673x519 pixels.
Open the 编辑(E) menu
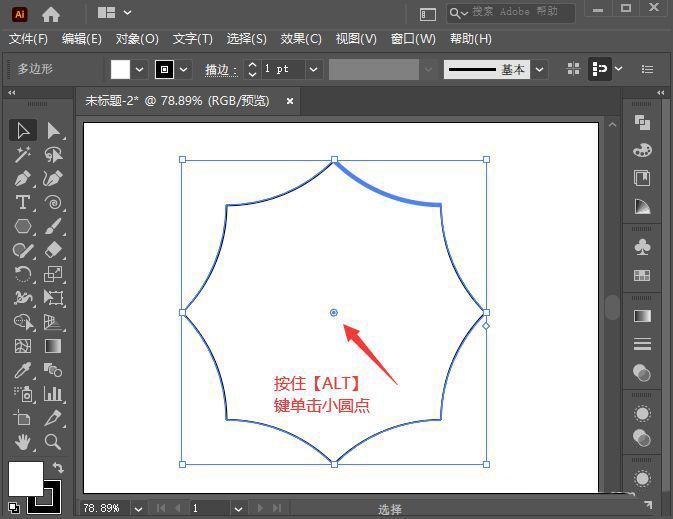coord(82,39)
